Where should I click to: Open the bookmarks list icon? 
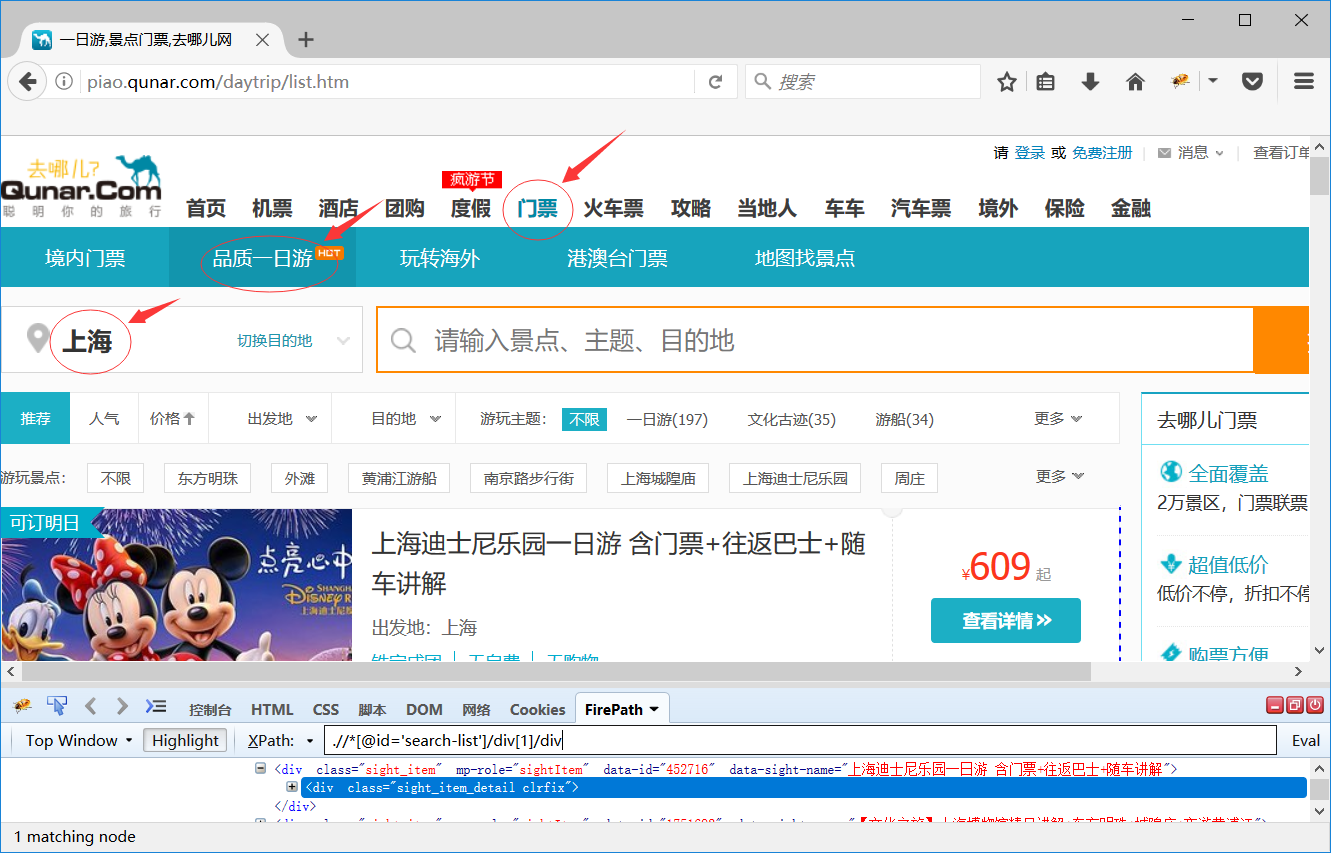[1046, 82]
